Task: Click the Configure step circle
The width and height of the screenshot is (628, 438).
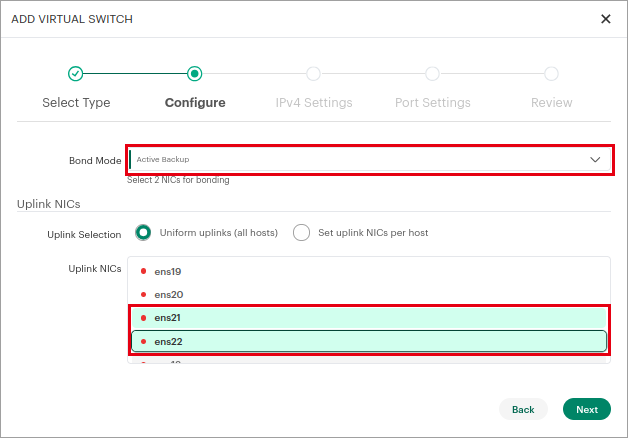Action: tap(195, 74)
